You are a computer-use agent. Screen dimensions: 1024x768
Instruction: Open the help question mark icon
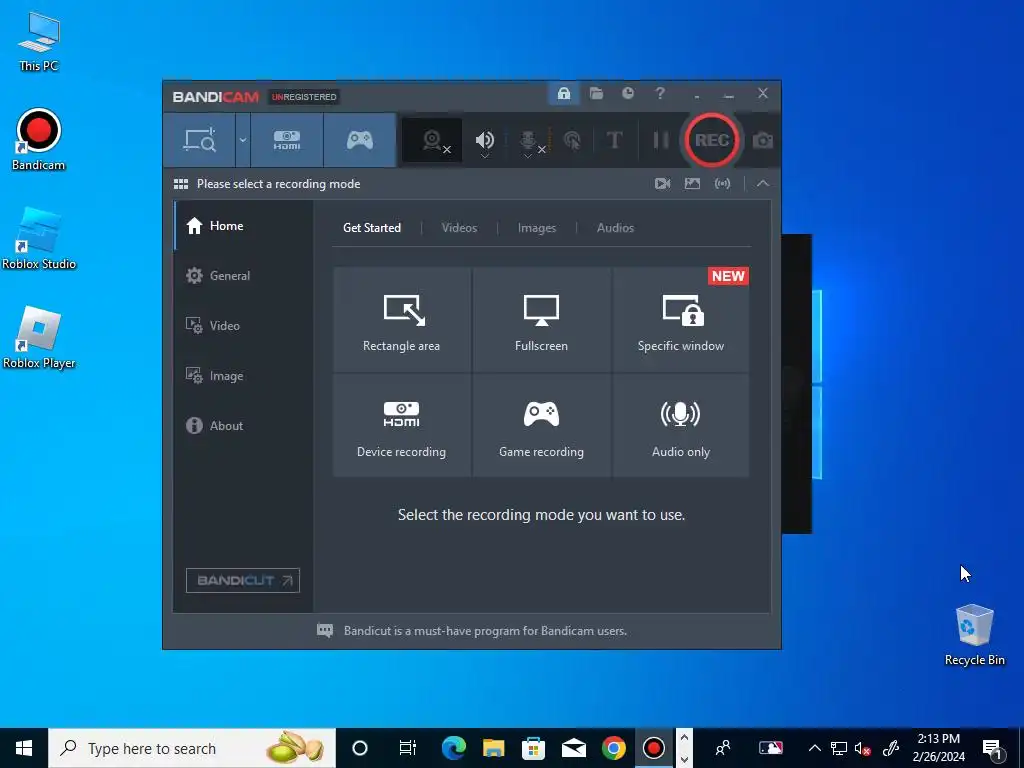[660, 93]
